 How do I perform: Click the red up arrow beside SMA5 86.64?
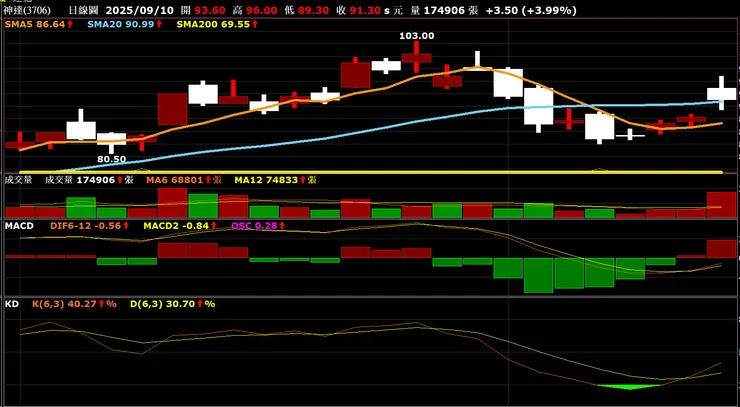(x=70, y=24)
